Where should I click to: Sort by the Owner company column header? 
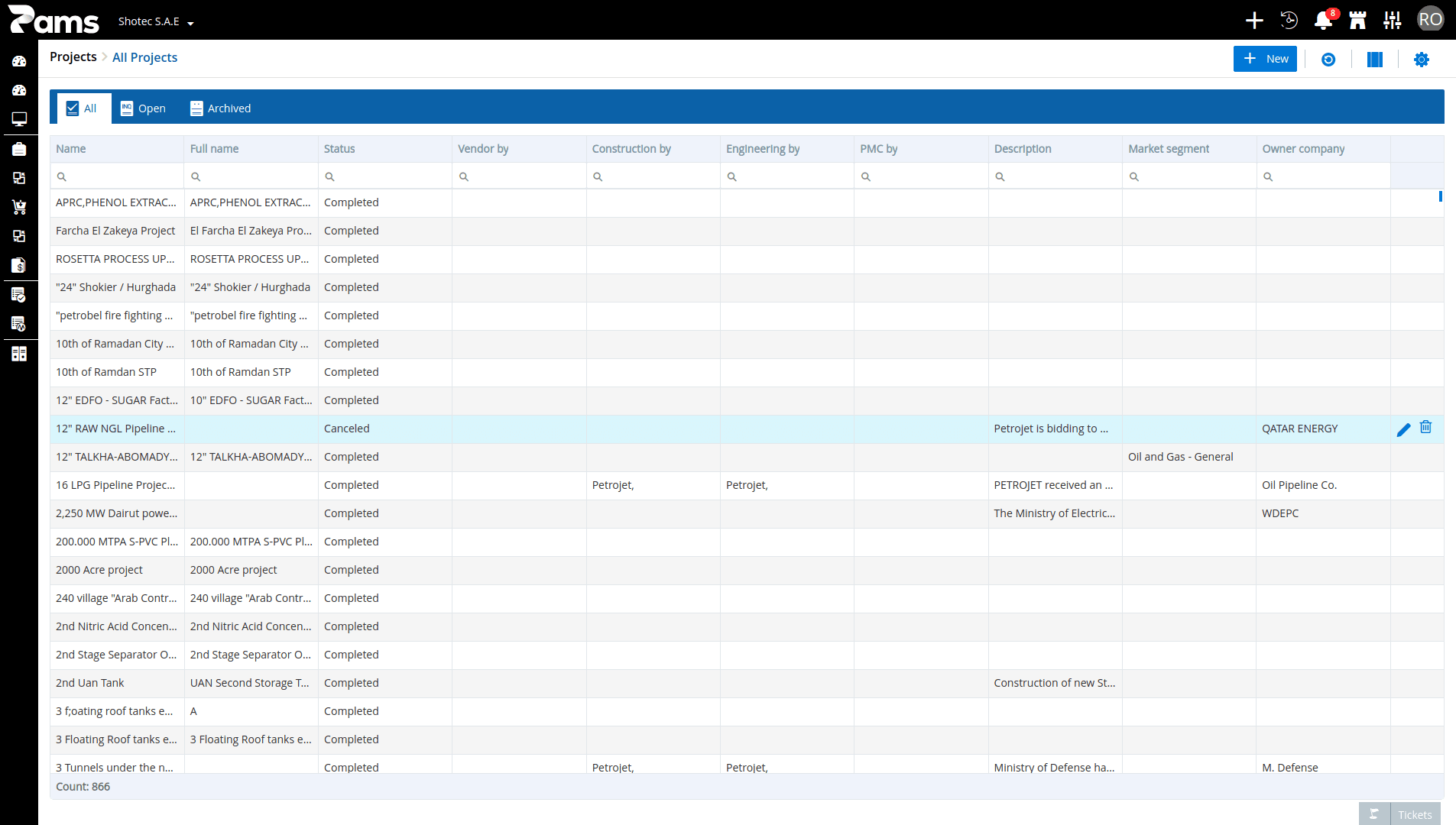pos(1324,149)
